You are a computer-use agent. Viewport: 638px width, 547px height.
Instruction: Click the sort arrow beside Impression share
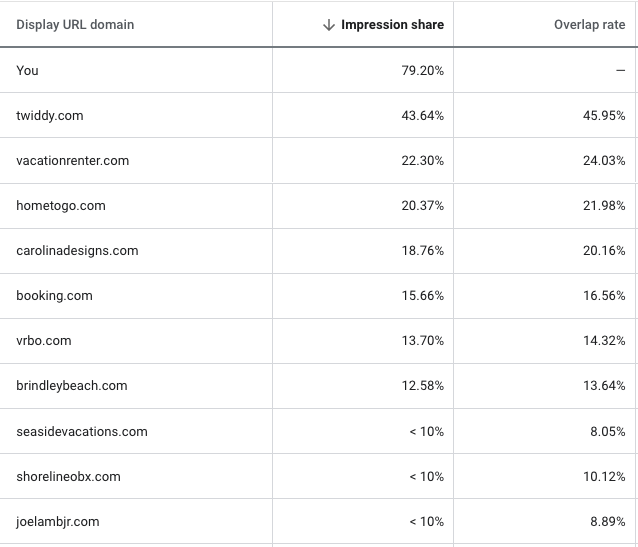tap(329, 25)
